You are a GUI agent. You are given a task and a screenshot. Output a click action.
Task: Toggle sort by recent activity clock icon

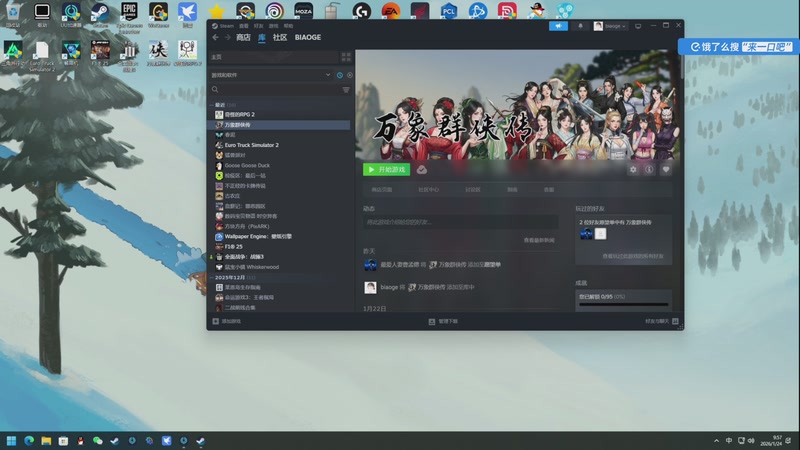pos(340,75)
